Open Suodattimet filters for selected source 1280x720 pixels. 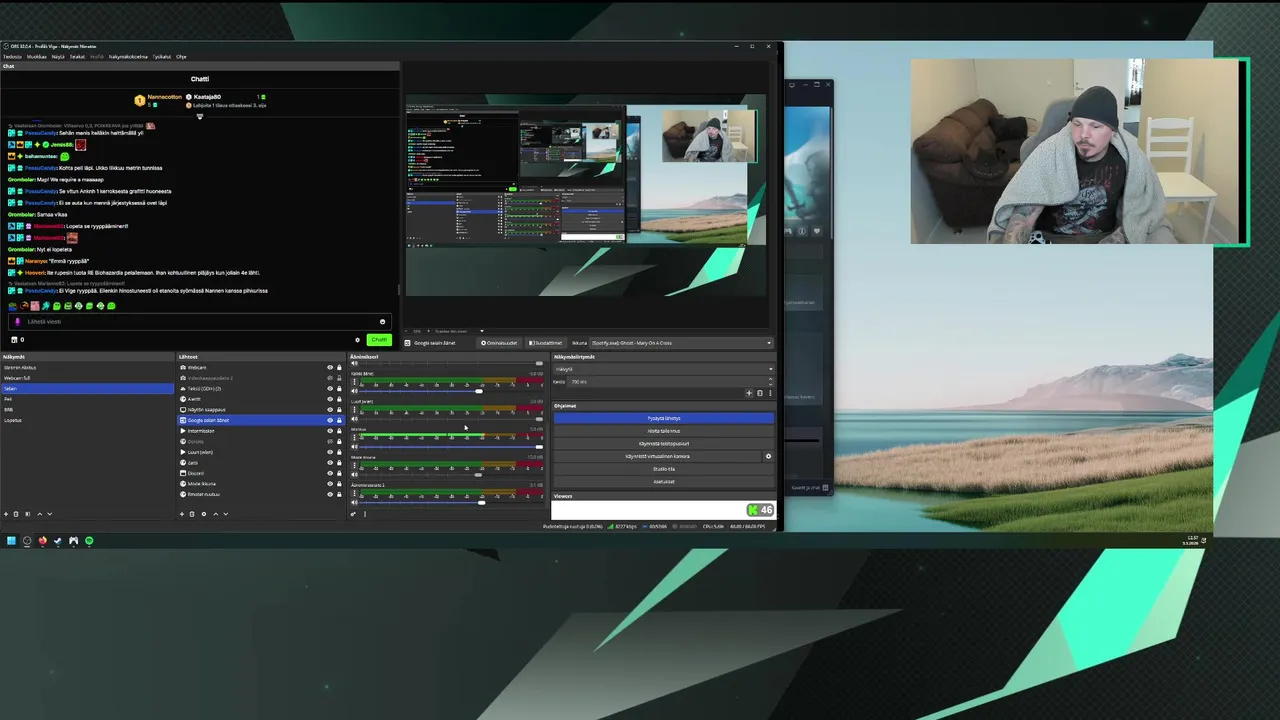tap(545, 343)
